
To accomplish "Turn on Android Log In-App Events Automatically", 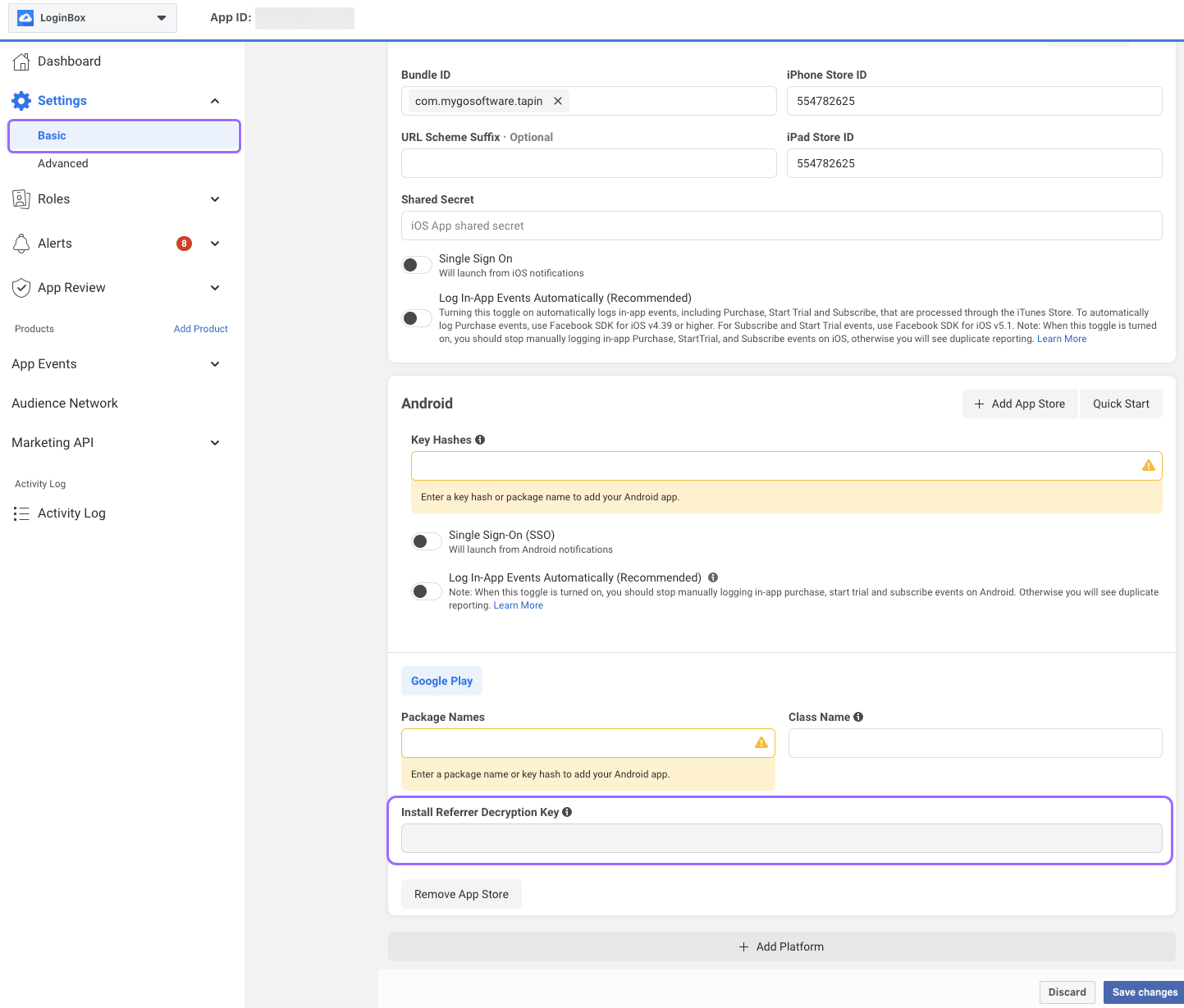I will (427, 591).
